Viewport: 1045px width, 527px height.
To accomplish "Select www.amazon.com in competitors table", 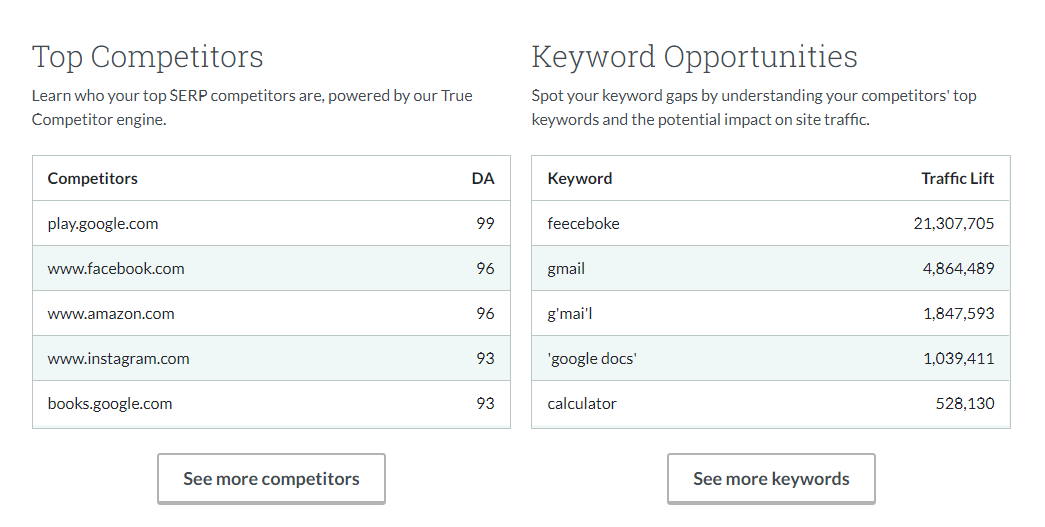I will 111,314.
